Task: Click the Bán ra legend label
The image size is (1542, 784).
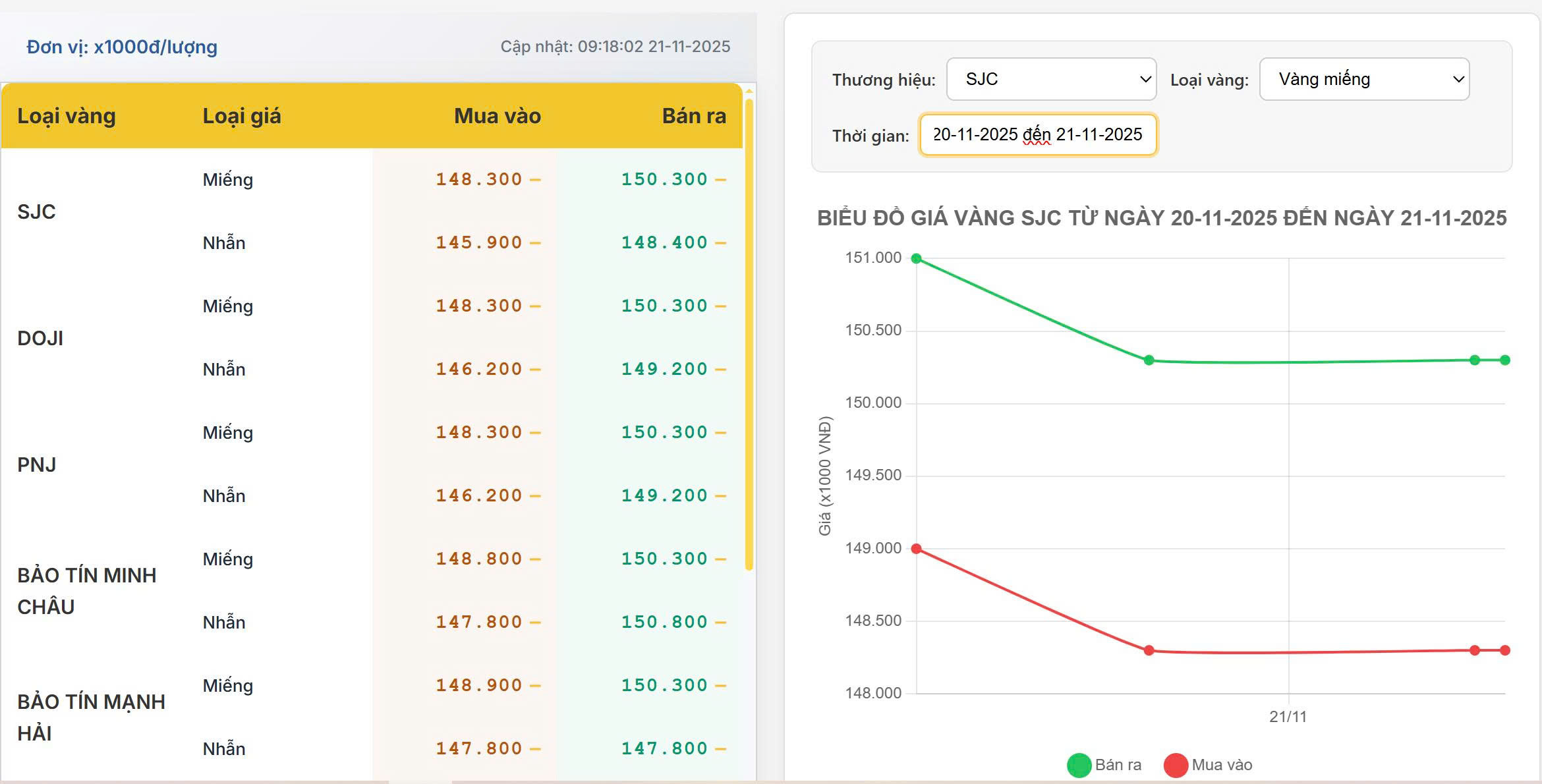Action: pos(1118,765)
